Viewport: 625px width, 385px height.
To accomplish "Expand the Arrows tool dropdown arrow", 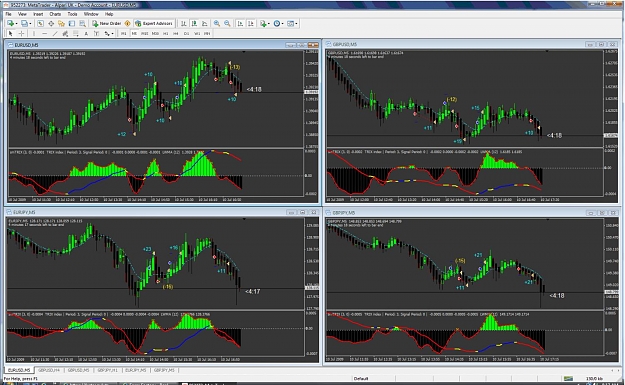I will 112,34.
